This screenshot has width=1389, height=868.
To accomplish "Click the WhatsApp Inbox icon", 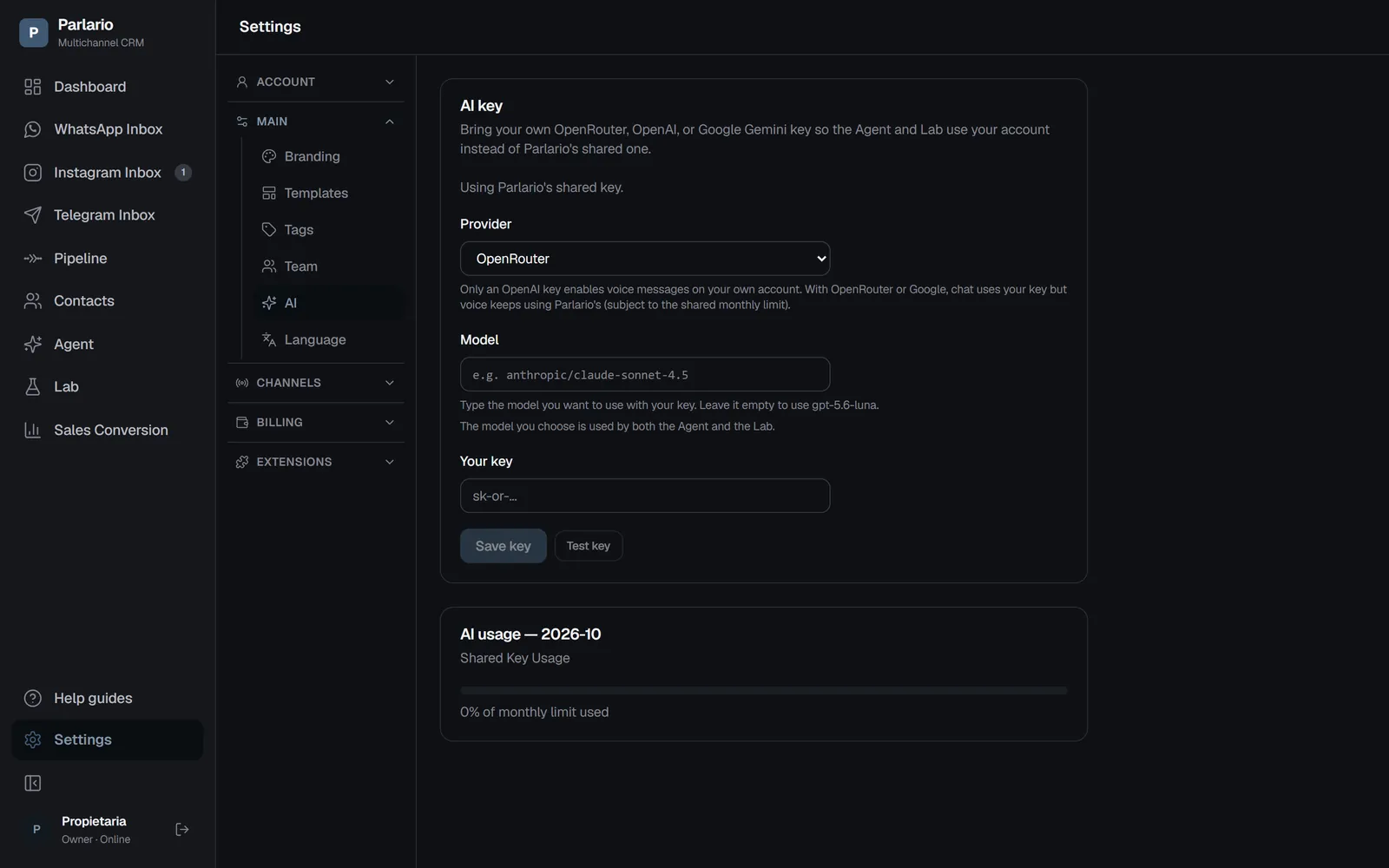I will point(33,129).
